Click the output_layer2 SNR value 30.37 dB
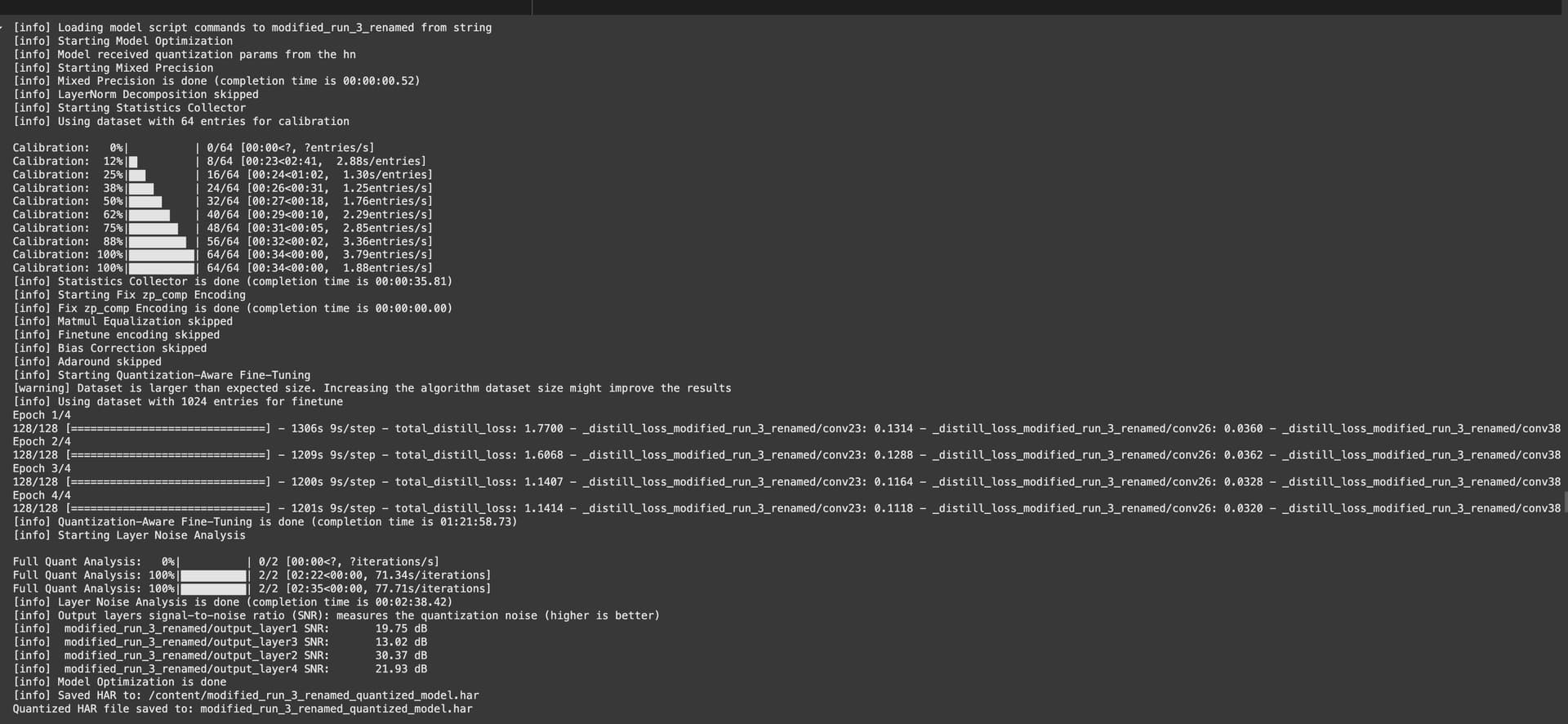 point(400,656)
